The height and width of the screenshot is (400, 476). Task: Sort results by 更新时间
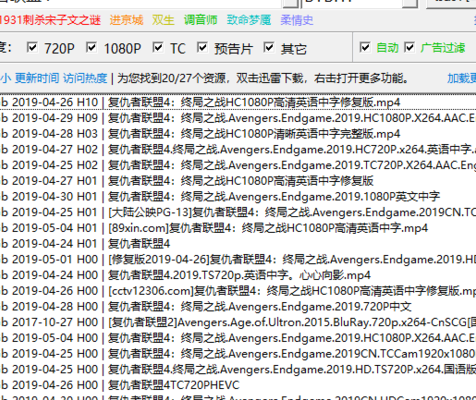pyautogui.click(x=37, y=79)
